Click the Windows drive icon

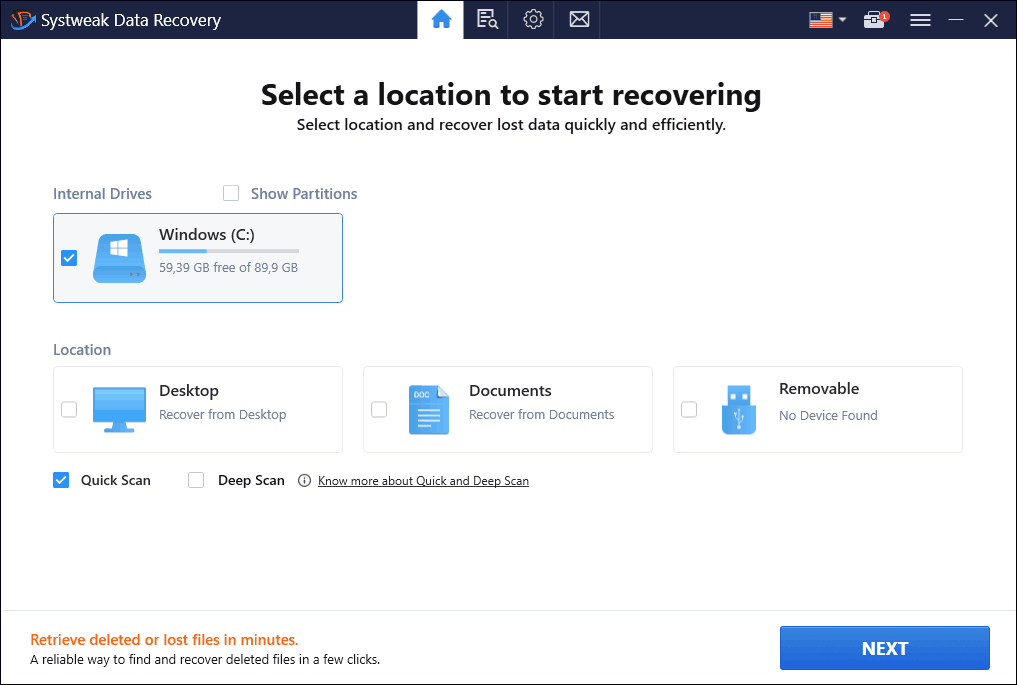pos(119,258)
